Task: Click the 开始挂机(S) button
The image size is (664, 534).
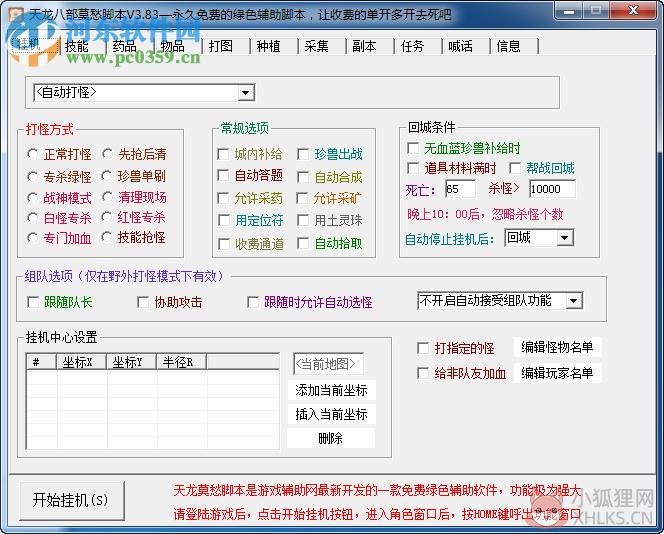Action: coord(72,501)
